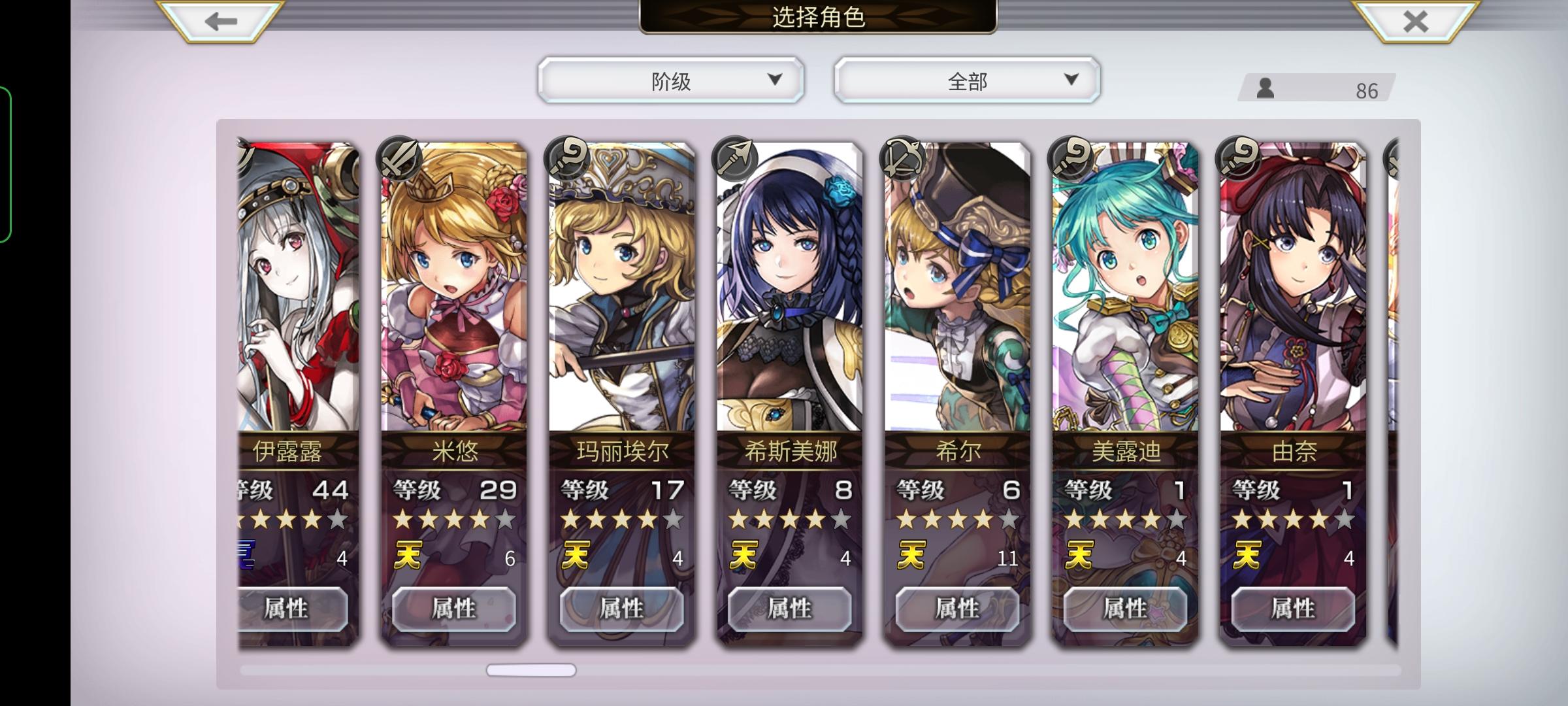The image size is (1568, 706).
Task: Close the character selection screen
Action: pos(1415,21)
